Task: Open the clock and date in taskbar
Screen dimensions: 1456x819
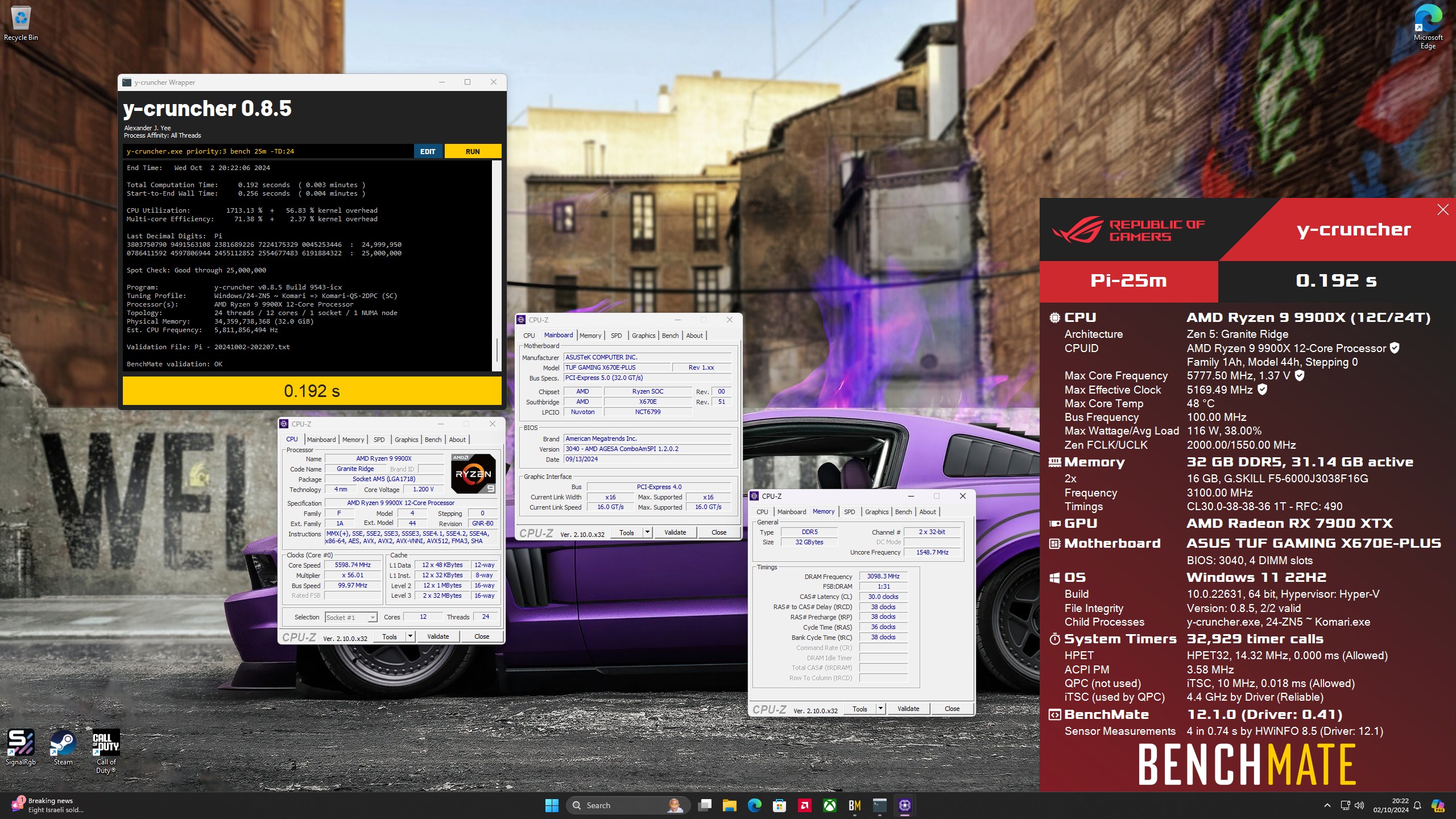Action: tap(1391, 805)
